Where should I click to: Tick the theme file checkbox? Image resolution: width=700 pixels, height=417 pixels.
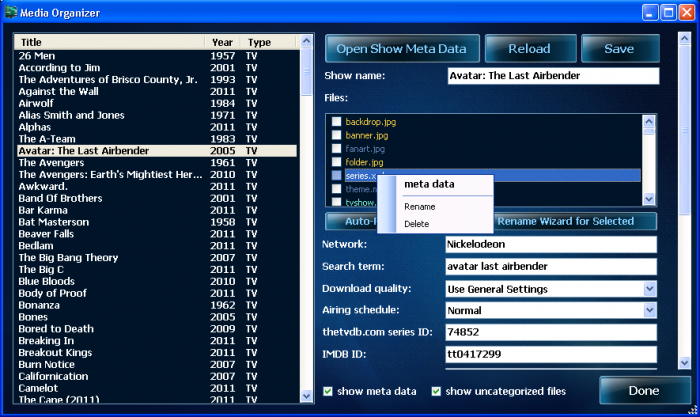pyautogui.click(x=337, y=189)
